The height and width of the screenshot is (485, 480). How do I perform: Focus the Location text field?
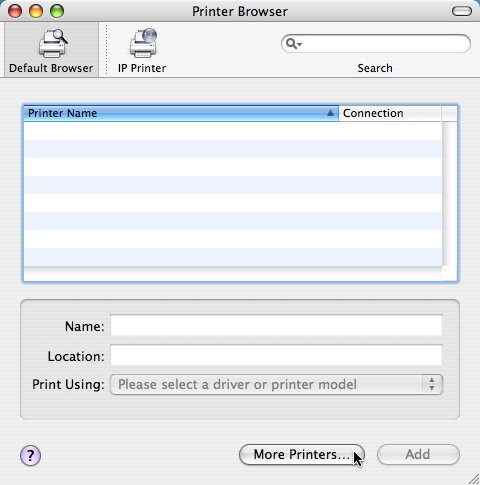click(x=276, y=355)
